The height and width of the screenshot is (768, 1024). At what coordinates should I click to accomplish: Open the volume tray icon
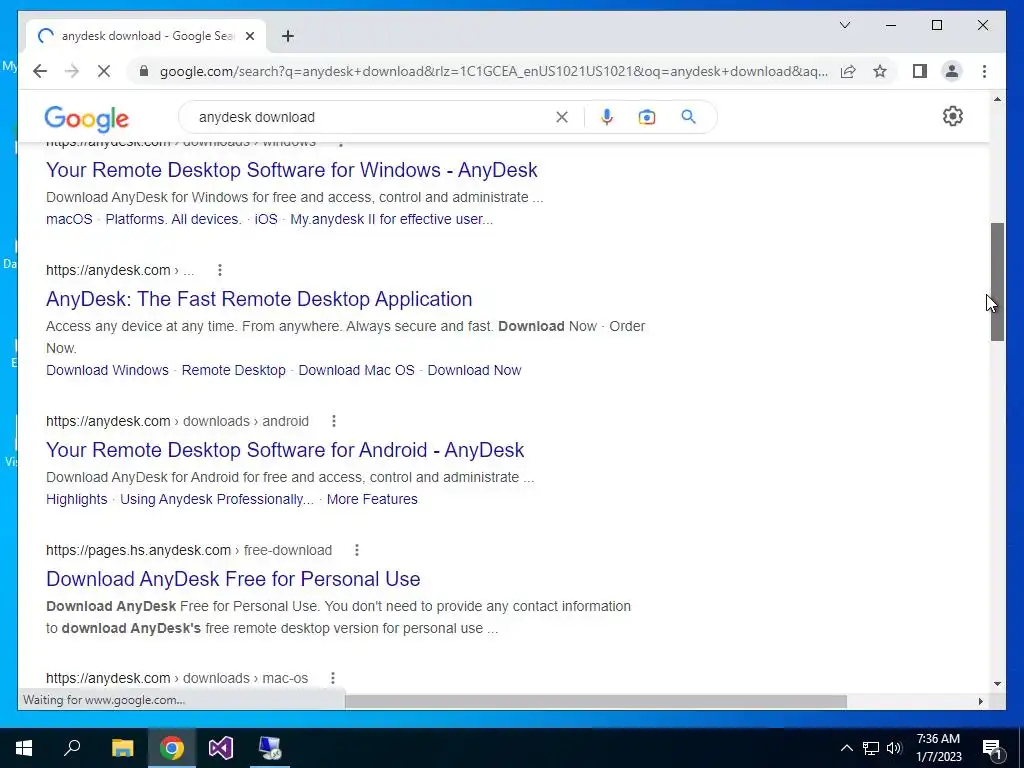pyautogui.click(x=894, y=748)
